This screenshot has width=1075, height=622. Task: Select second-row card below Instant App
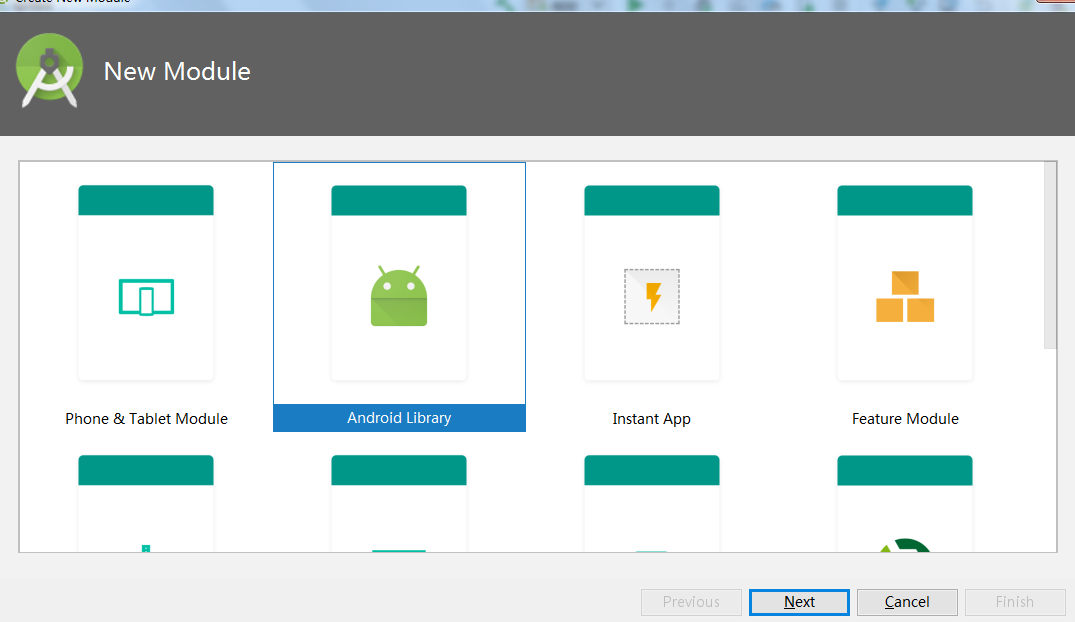[x=652, y=503]
